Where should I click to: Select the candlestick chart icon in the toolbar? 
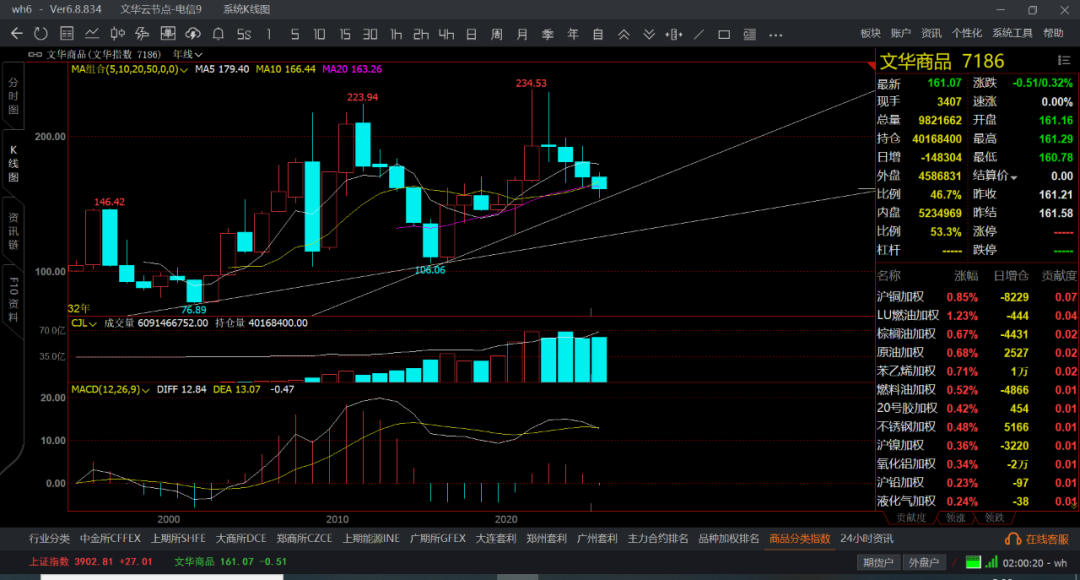pyautogui.click(x=118, y=34)
